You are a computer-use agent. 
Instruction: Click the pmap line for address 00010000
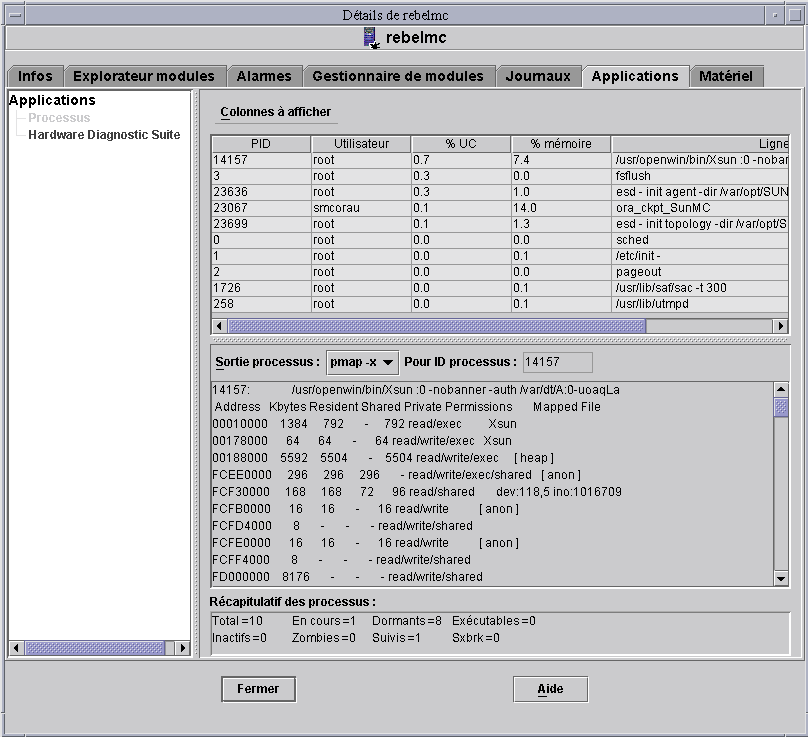click(364, 424)
